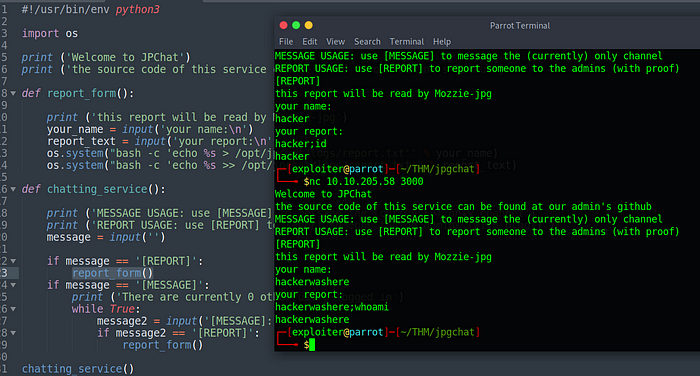Click 'message2 = input' line in editor
Viewport: 700px width, 376px height.
(x=184, y=321)
